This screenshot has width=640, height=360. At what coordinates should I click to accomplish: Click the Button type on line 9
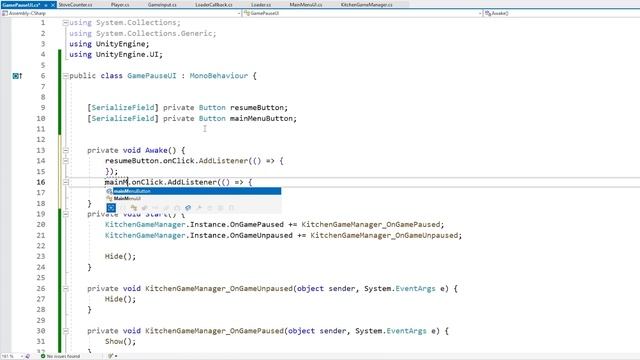[x=212, y=108]
